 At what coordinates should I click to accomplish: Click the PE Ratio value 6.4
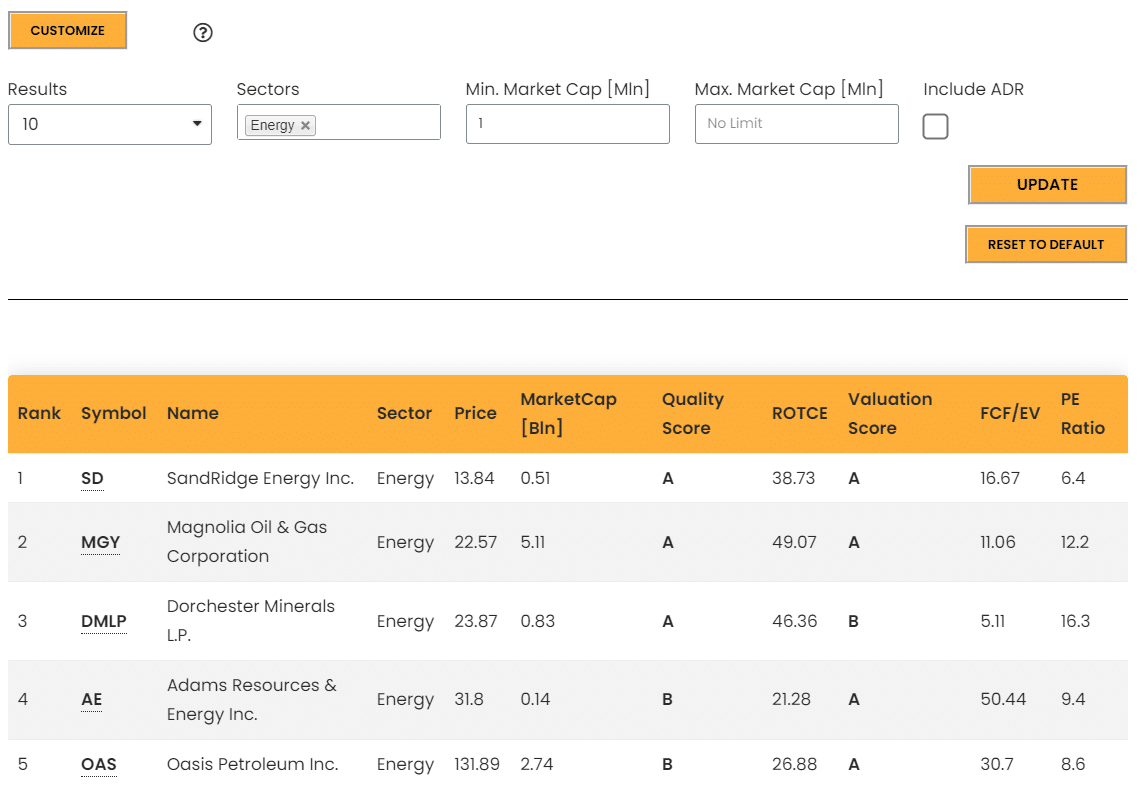(x=1073, y=478)
